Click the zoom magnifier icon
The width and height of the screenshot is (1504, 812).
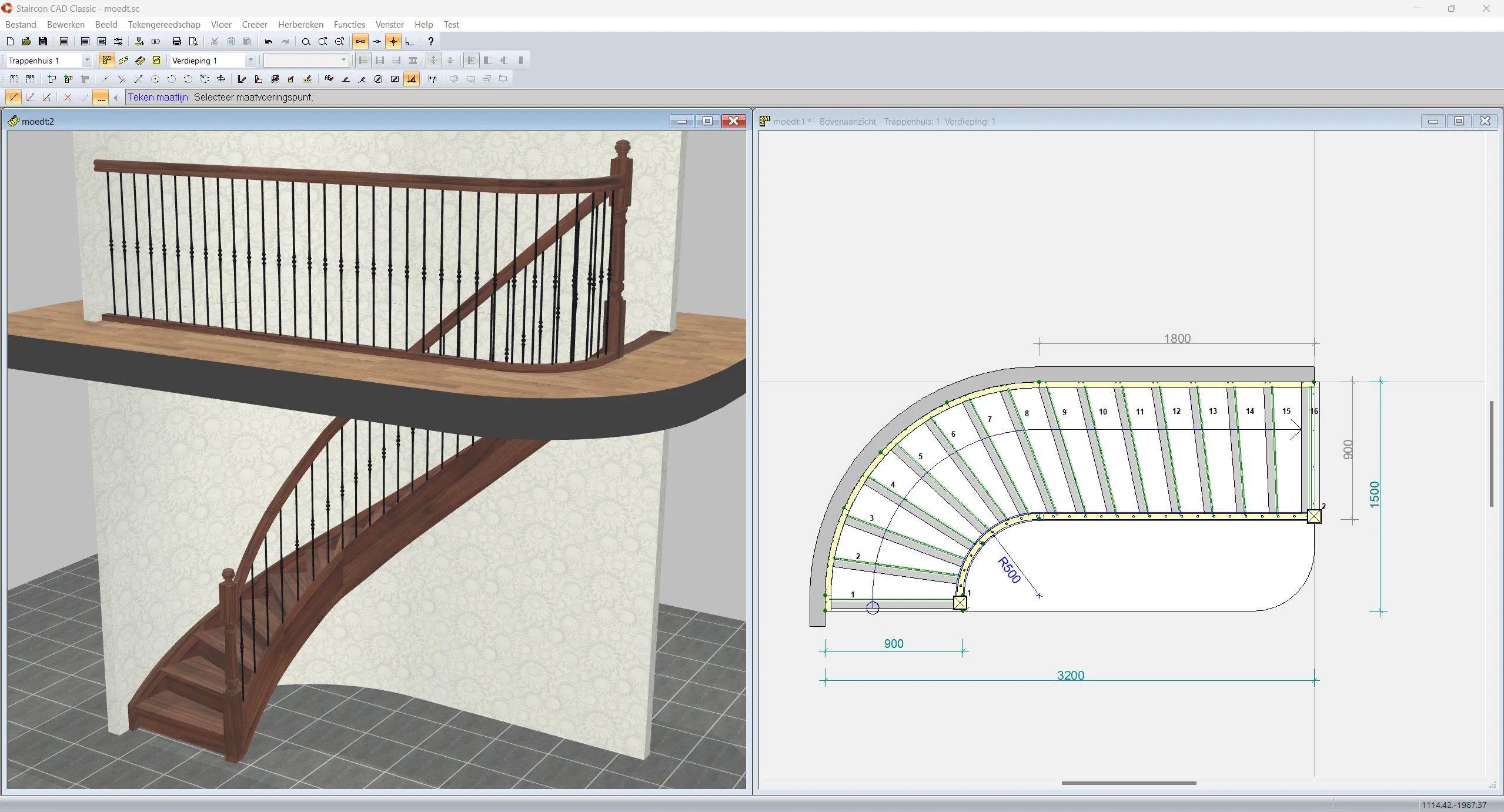(306, 41)
